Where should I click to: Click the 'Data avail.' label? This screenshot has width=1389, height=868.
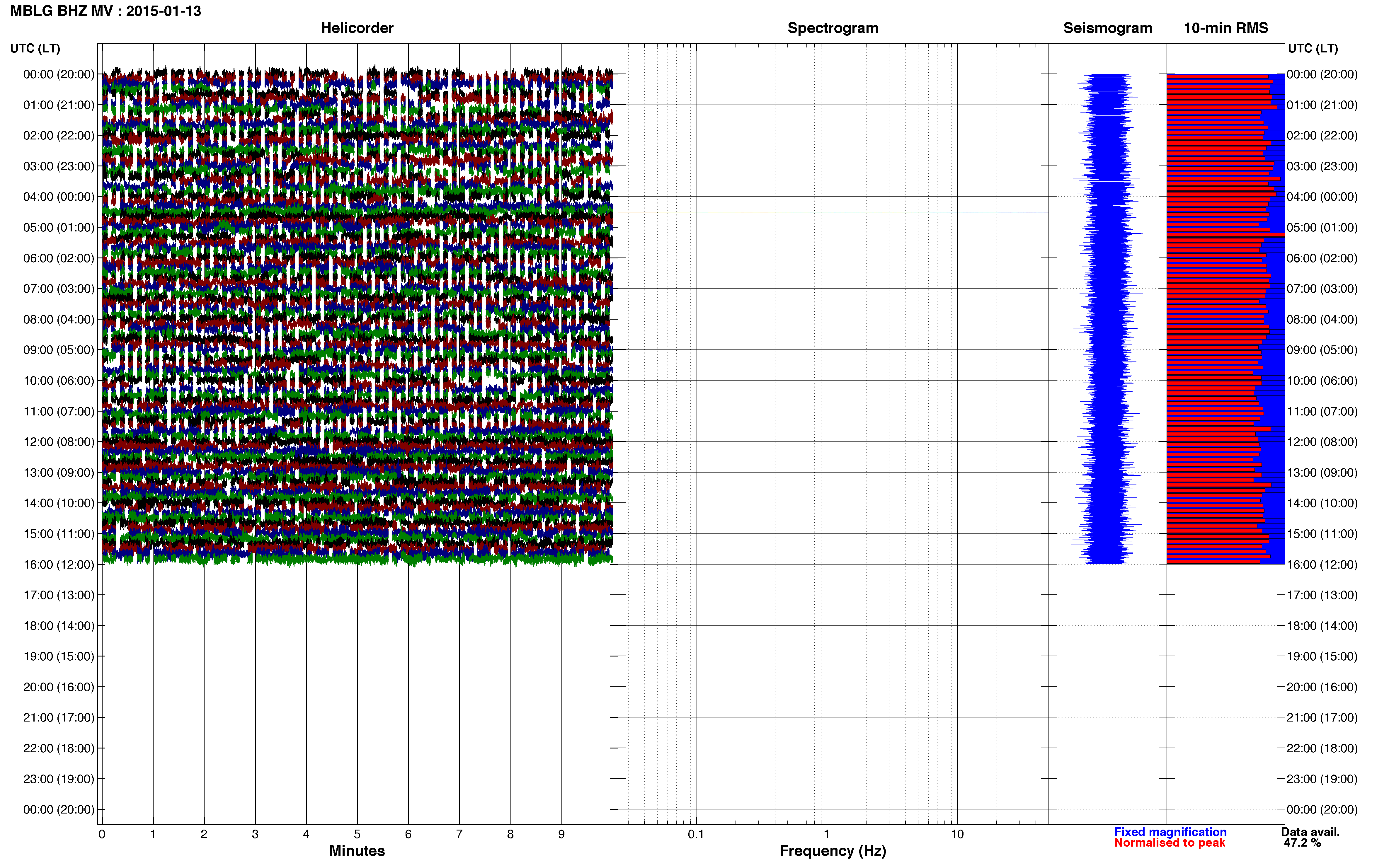[1310, 832]
